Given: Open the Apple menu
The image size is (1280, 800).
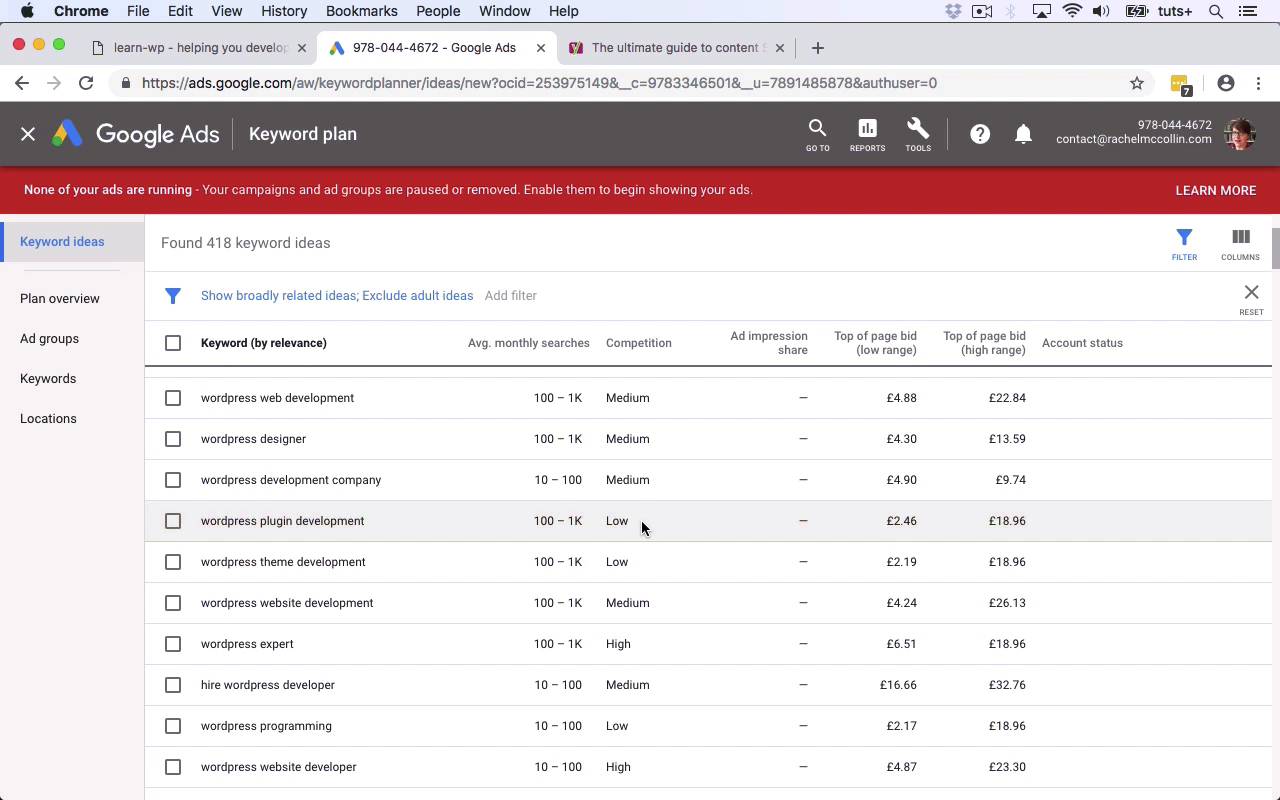Looking at the screenshot, I should (x=27, y=11).
